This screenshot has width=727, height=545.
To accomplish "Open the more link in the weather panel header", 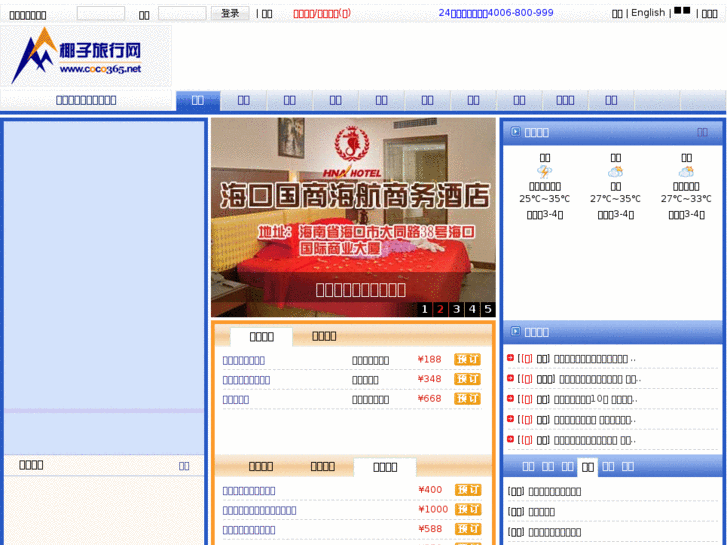I will tap(702, 132).
